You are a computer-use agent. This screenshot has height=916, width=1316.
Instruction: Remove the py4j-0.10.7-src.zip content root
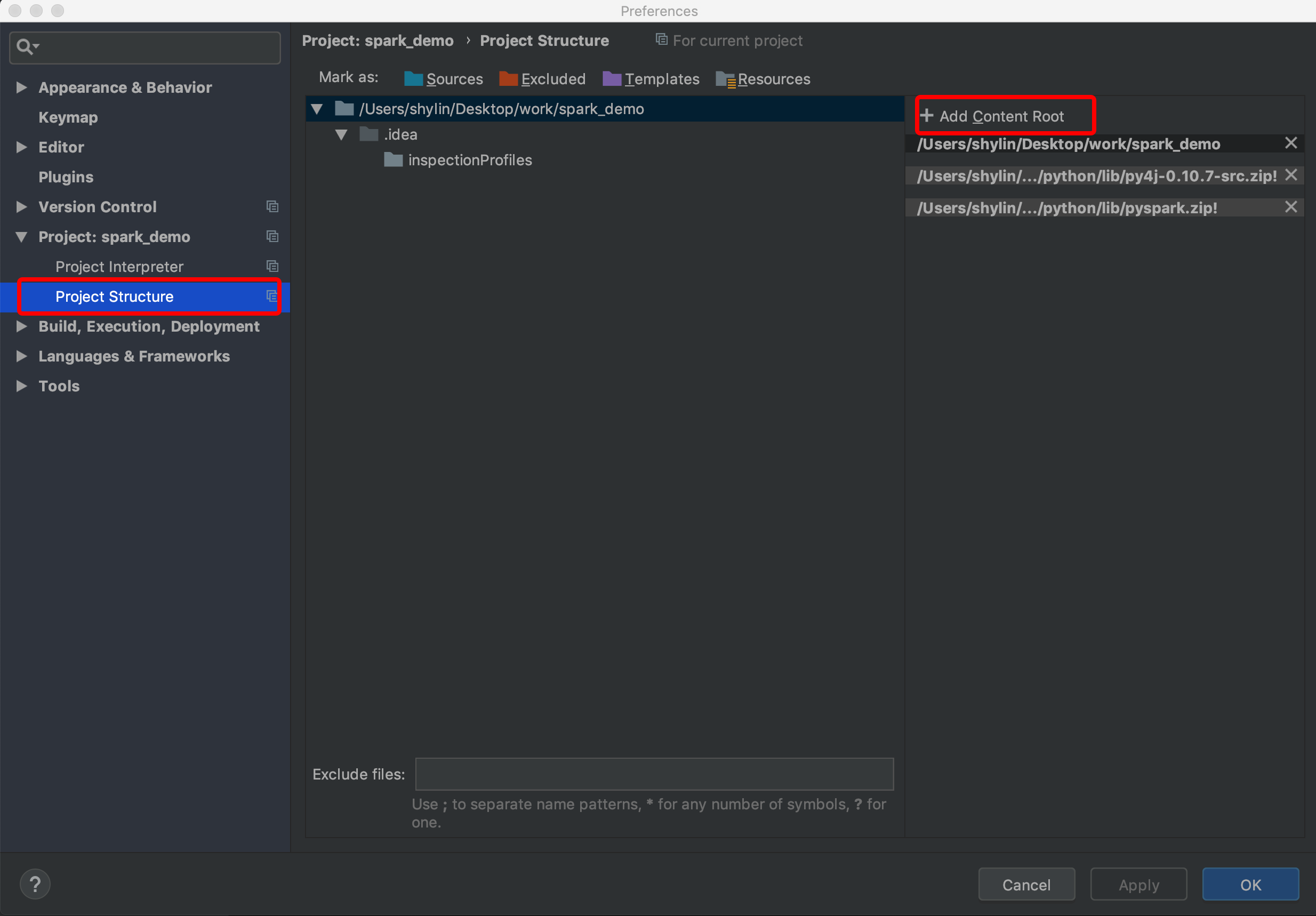coord(1290,175)
